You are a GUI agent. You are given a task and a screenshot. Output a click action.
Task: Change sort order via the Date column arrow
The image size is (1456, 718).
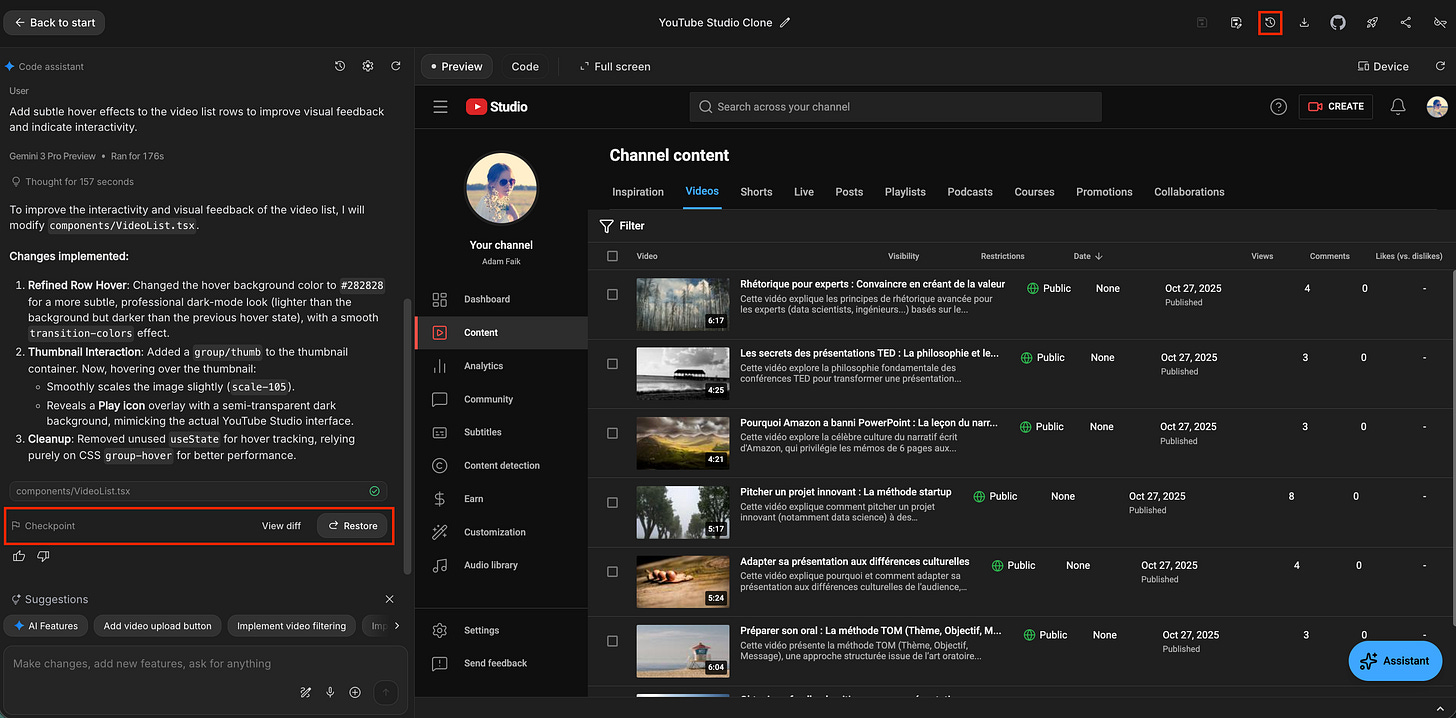(x=1100, y=256)
